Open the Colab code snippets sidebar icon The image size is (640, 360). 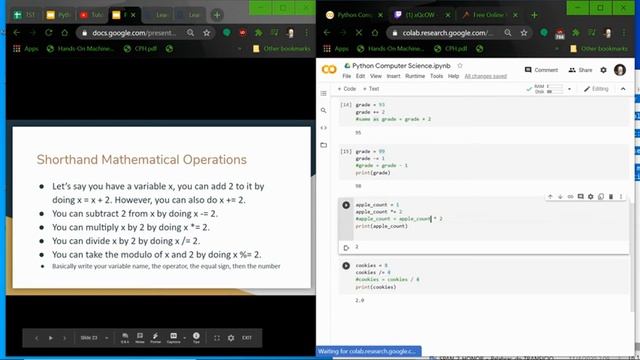pos(324,128)
